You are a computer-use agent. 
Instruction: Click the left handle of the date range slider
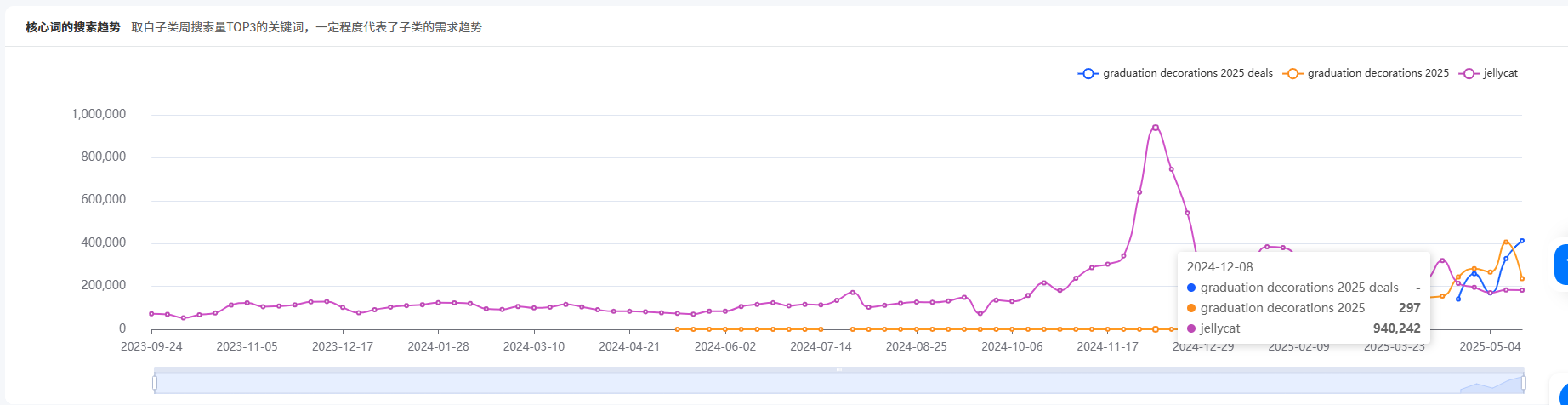[155, 383]
